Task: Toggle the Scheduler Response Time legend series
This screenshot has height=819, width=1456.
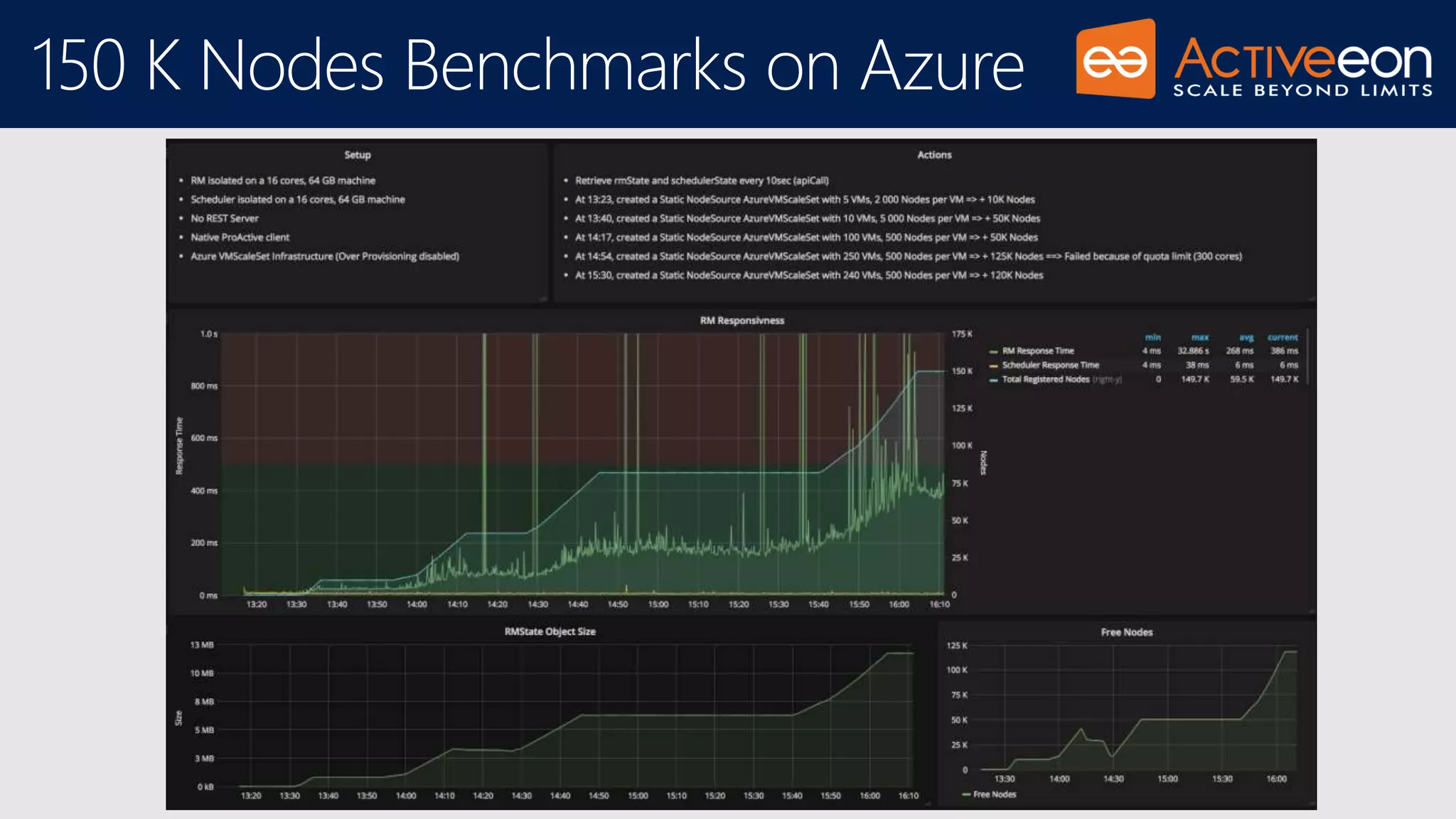Action: coord(1050,365)
